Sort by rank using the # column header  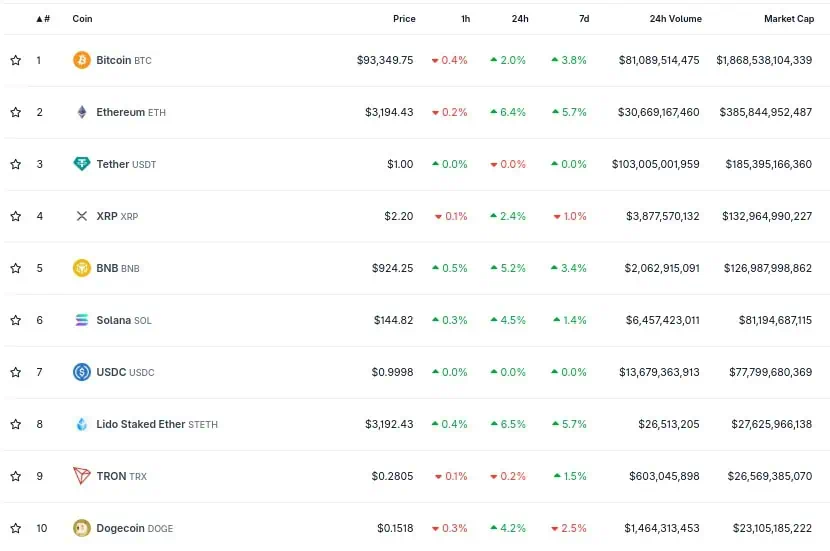pyautogui.click(x=43, y=19)
